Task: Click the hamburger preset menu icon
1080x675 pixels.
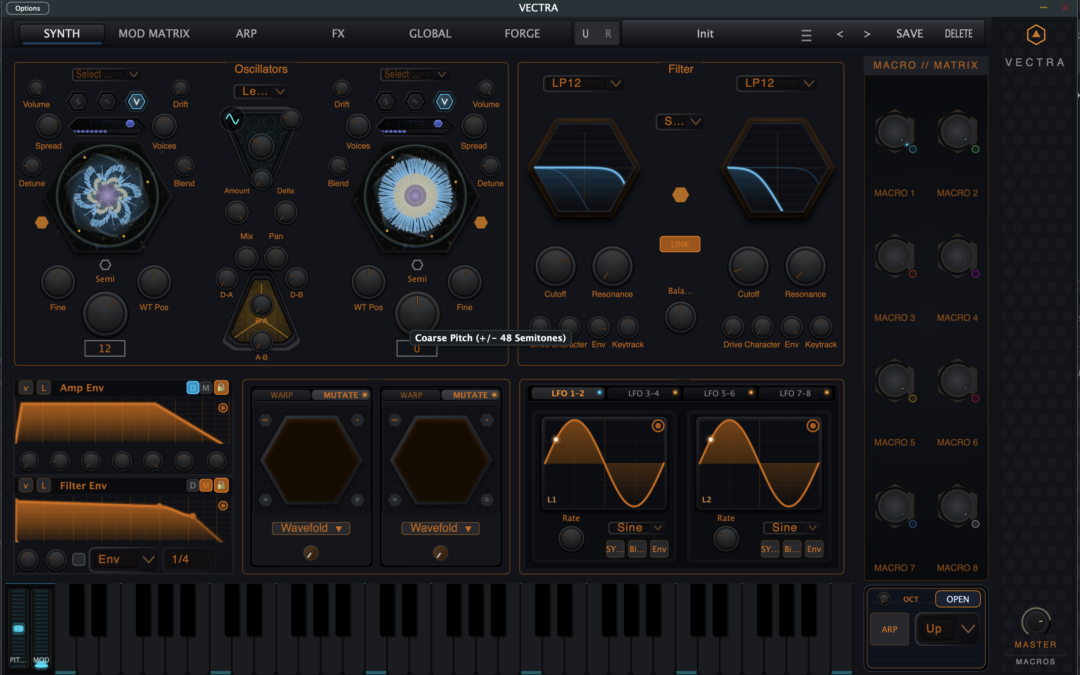Action: pos(806,34)
